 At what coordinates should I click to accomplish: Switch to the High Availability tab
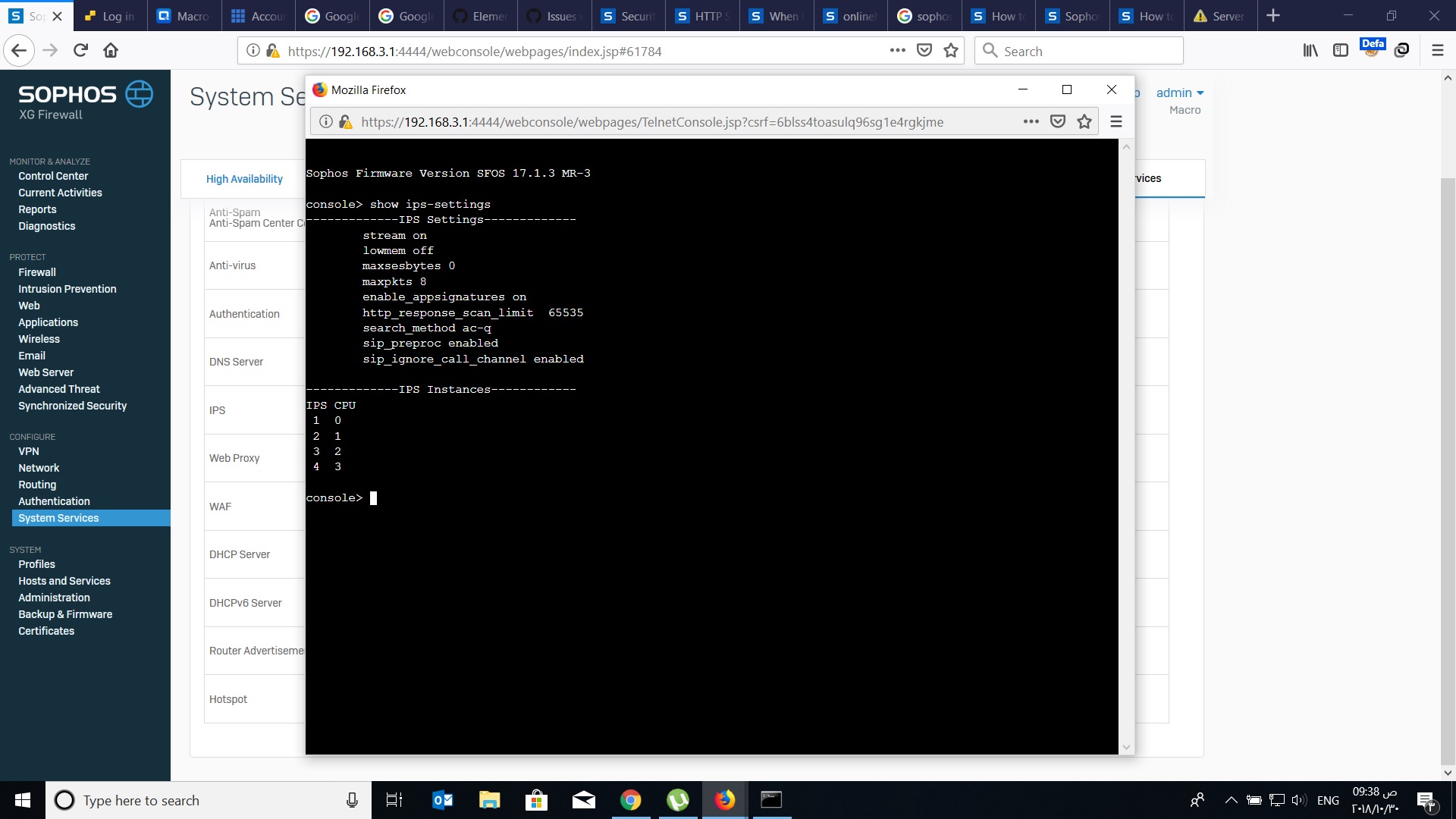pos(244,179)
